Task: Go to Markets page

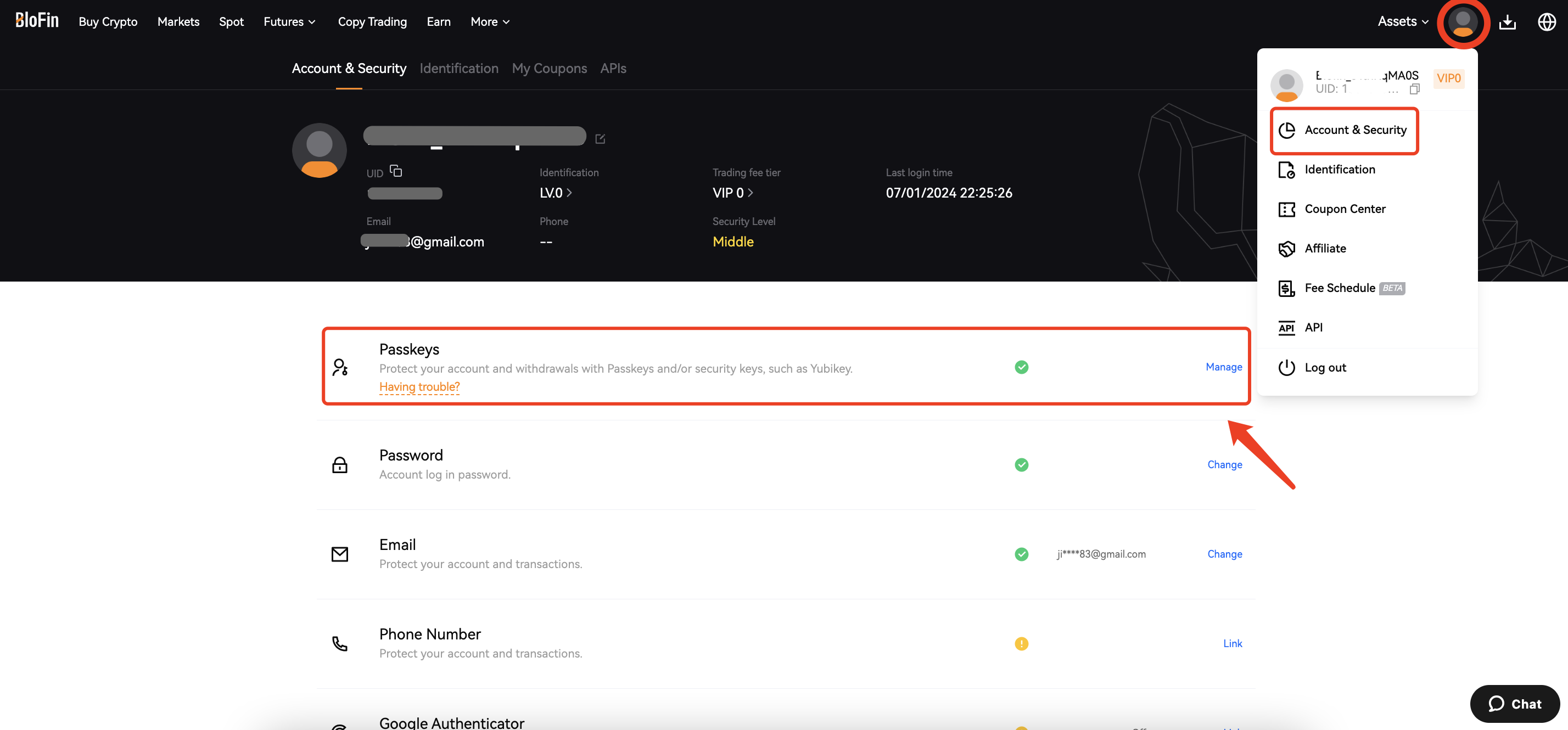Action: 178,22
